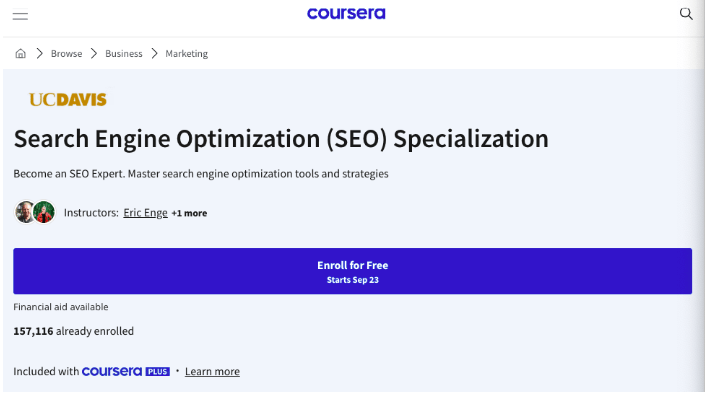
Task: Click the Enroll for Free button
Action: [353, 271]
